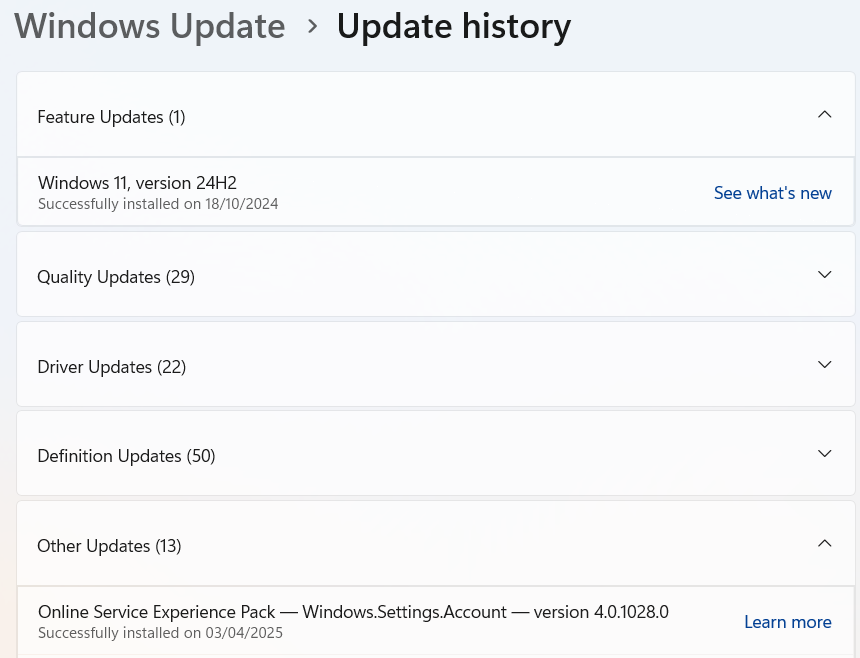Click the breadcrumb separator arrow icon
Screen dimensions: 860x658
(x=312, y=27)
